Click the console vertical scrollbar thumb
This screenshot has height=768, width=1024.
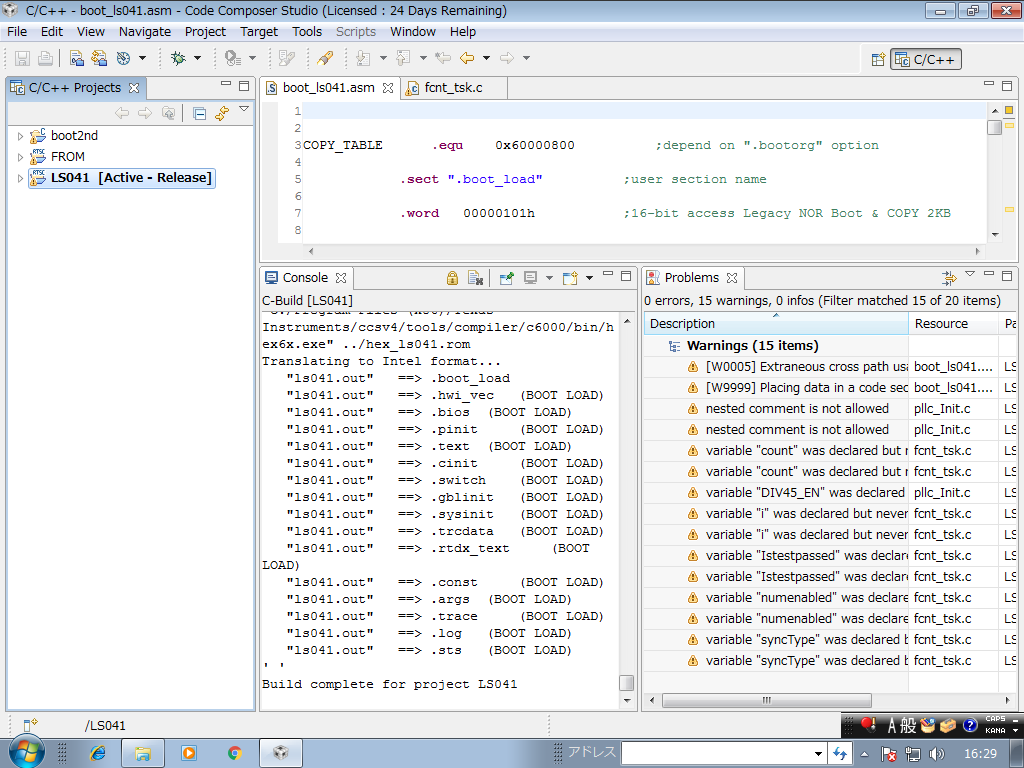point(626,682)
